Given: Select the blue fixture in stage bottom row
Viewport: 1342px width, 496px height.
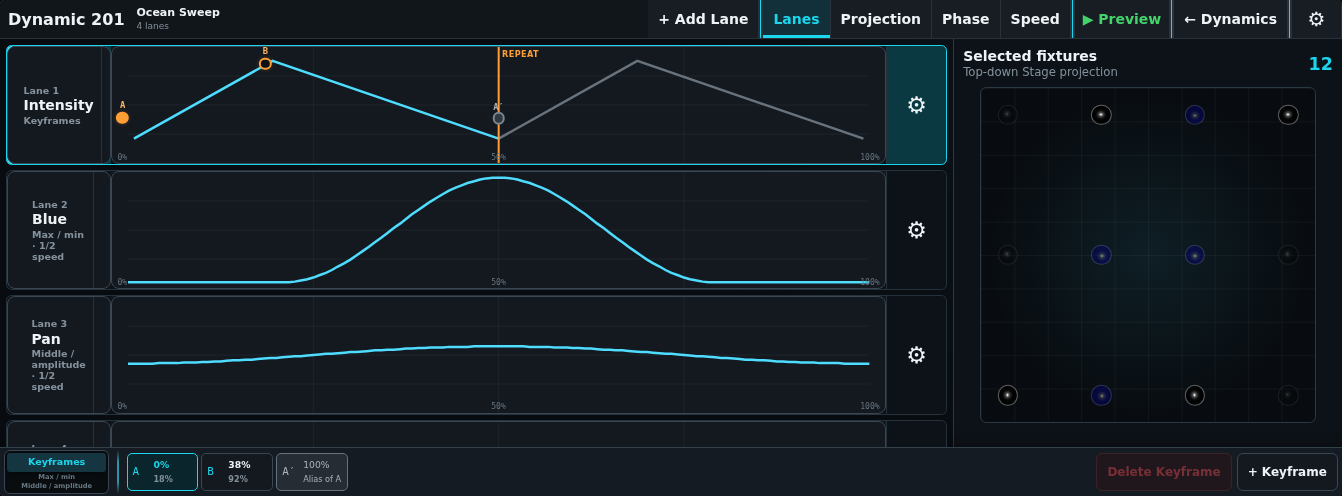Looking at the screenshot, I should pyautogui.click(x=1101, y=395).
